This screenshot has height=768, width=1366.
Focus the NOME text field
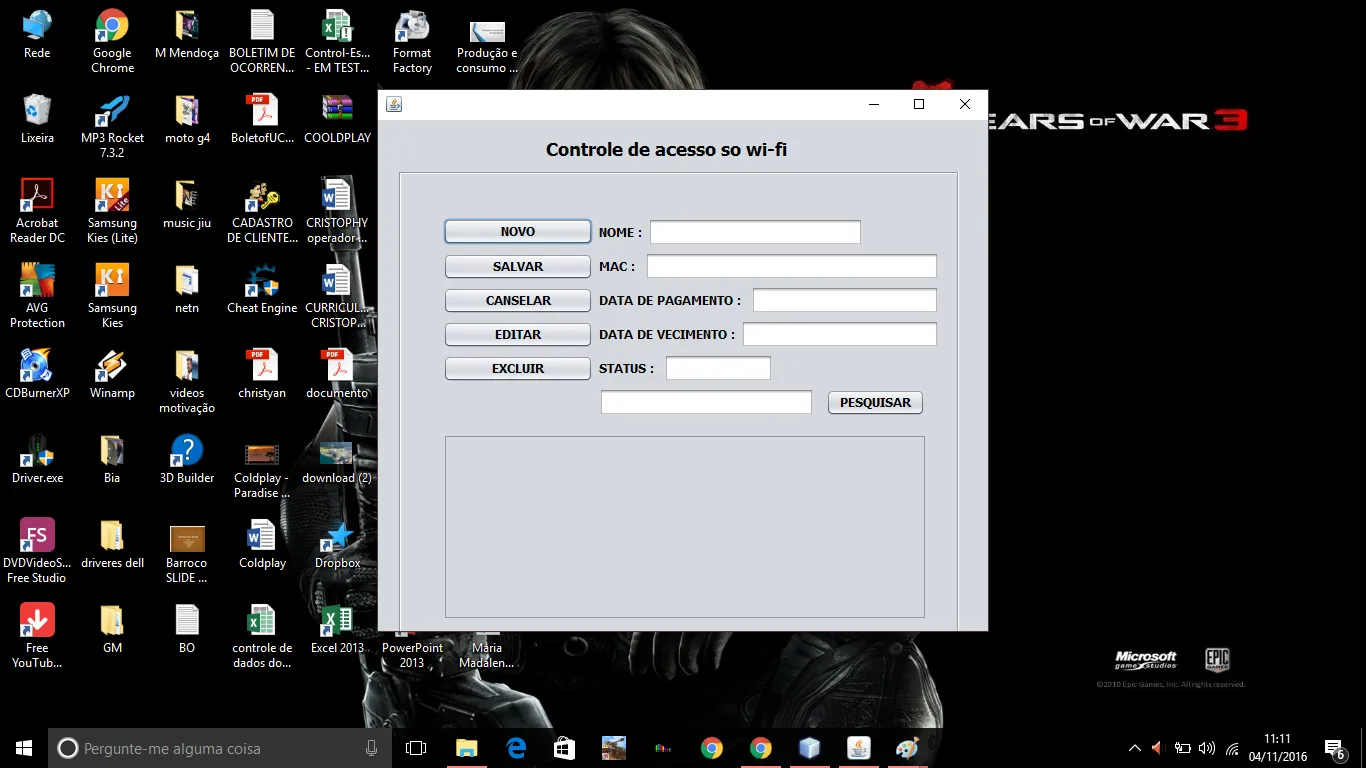[x=755, y=232]
